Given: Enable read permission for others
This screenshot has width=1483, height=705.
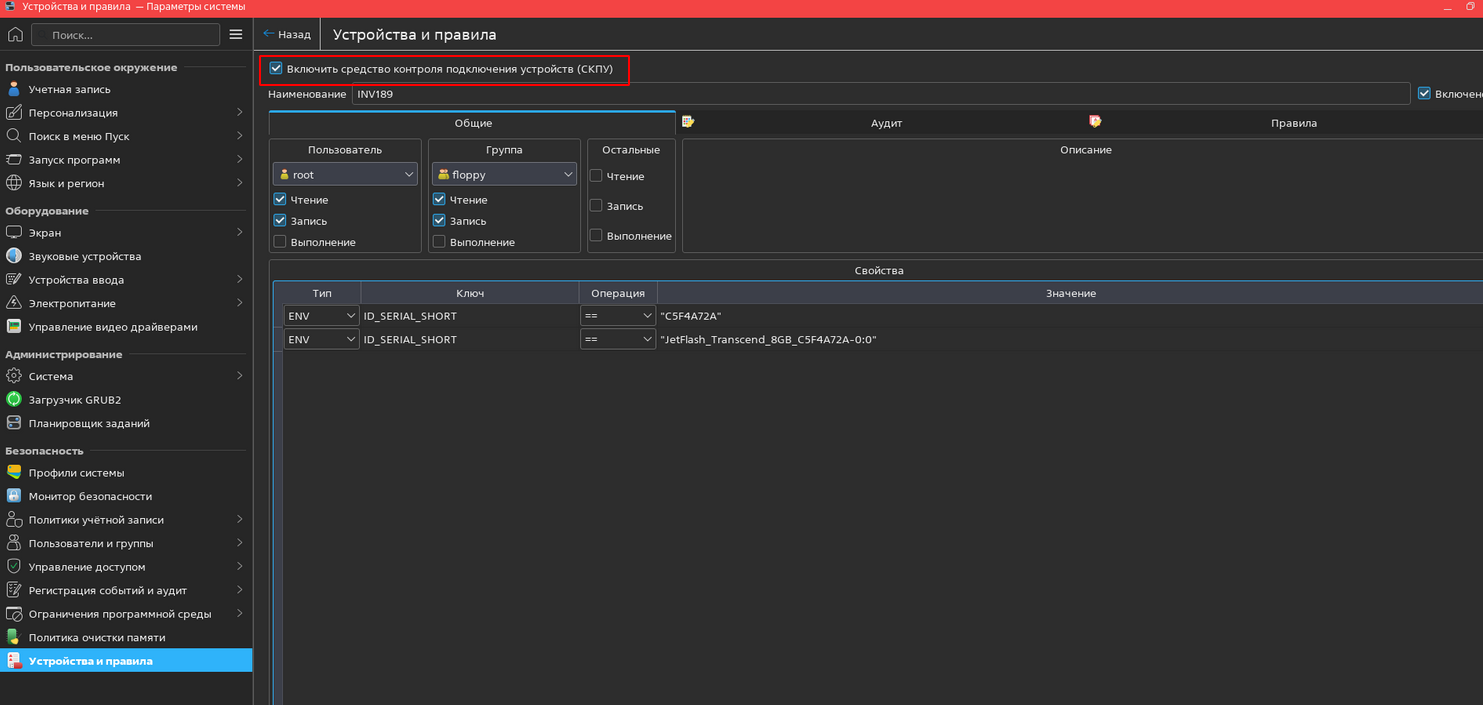Looking at the screenshot, I should pos(596,176).
